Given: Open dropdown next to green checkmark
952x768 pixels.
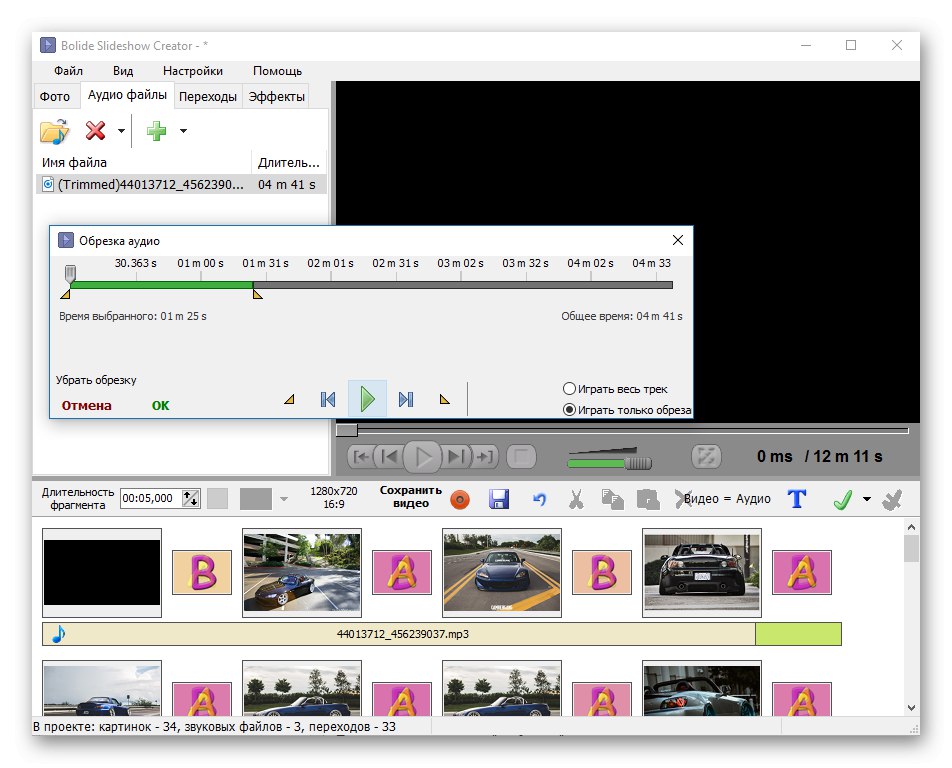Looking at the screenshot, I should coord(867,499).
